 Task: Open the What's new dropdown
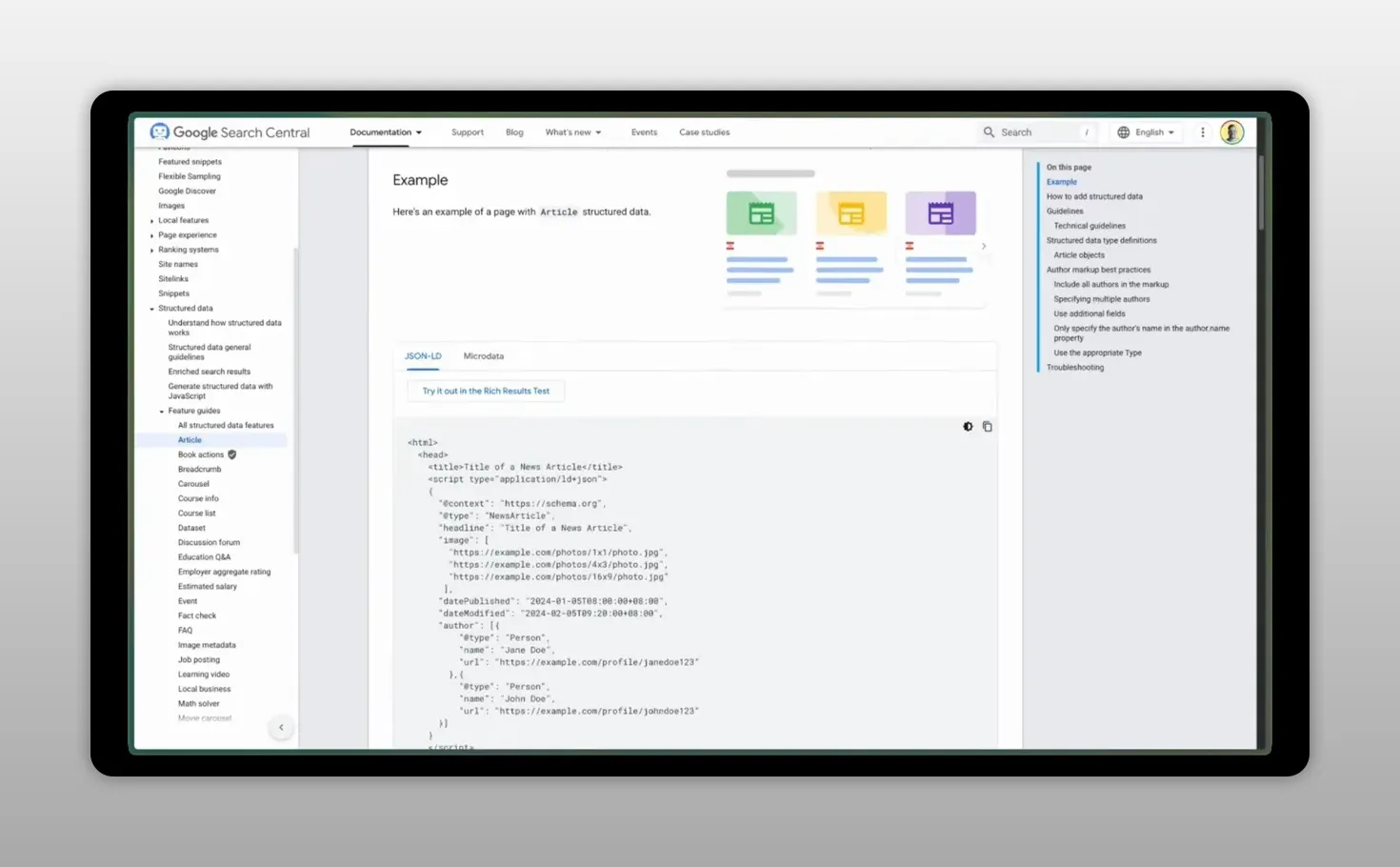(573, 132)
